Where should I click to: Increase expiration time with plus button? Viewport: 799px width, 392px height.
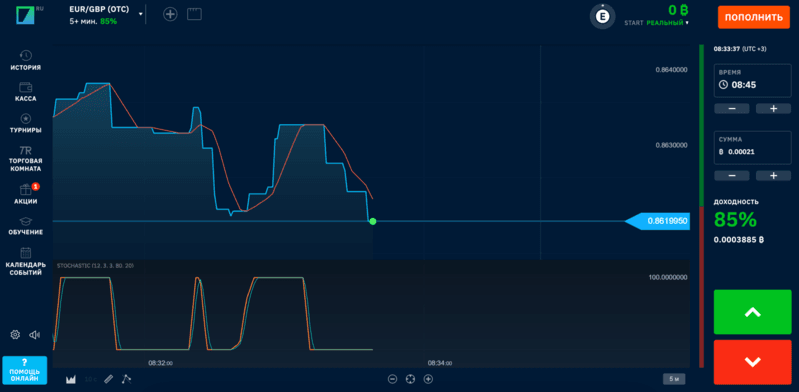point(773,109)
